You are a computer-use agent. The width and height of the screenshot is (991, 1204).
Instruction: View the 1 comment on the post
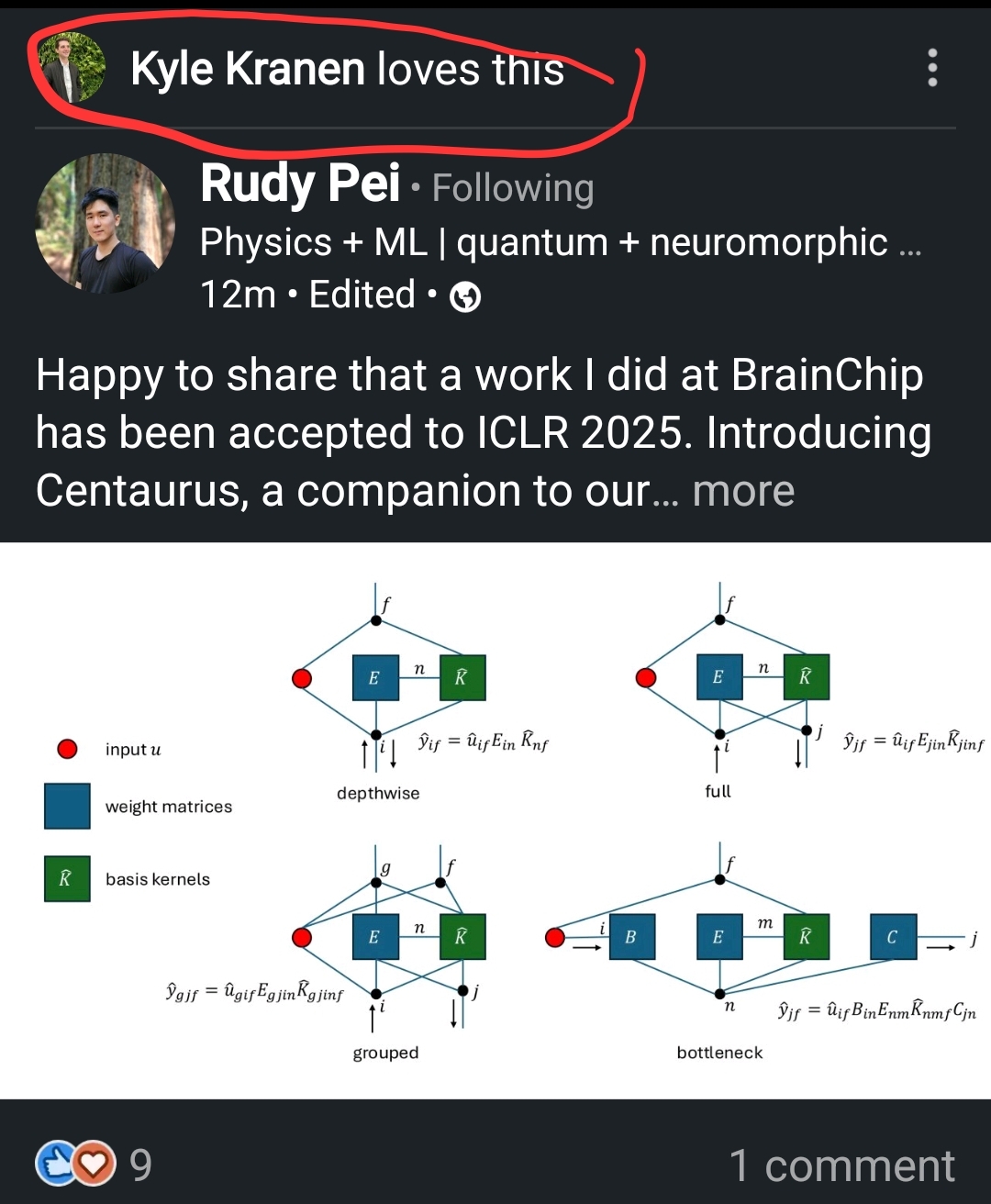point(841,1165)
